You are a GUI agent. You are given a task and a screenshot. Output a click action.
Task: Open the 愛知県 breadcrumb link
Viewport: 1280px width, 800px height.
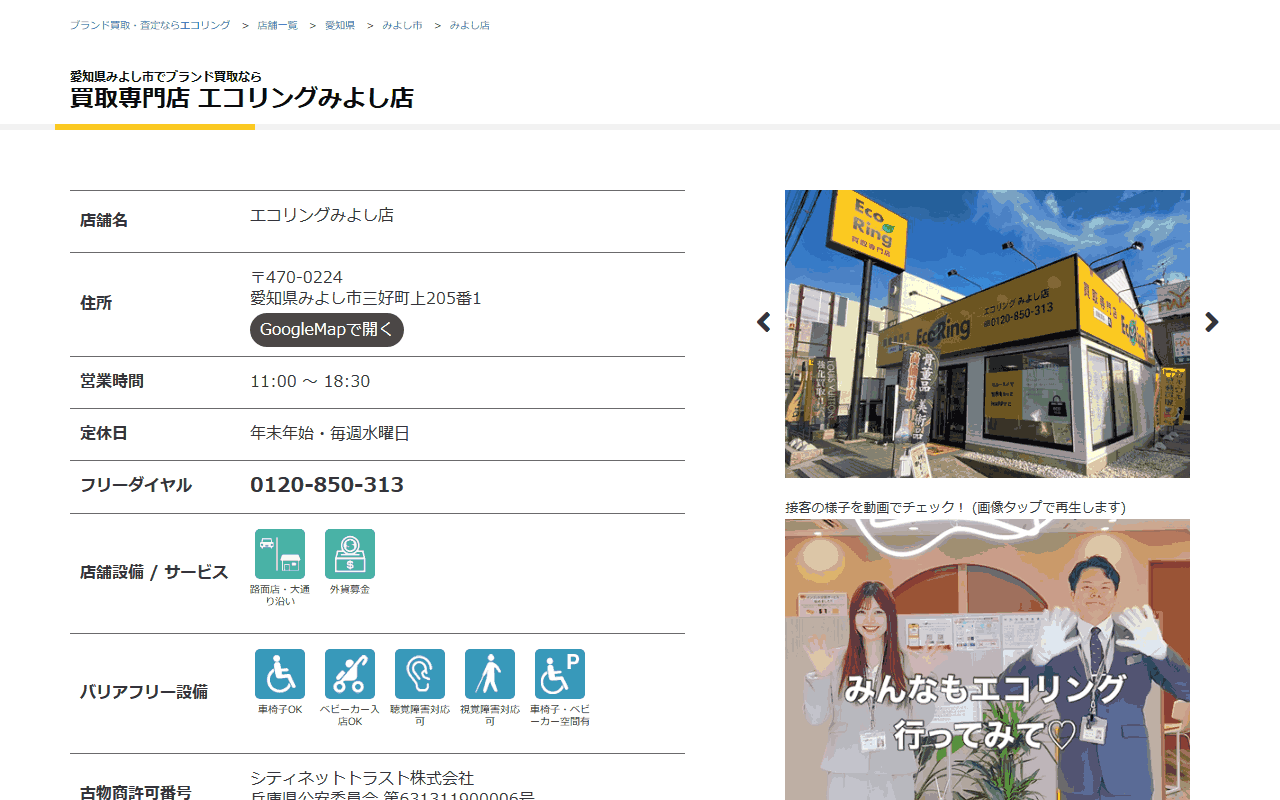pyautogui.click(x=340, y=25)
